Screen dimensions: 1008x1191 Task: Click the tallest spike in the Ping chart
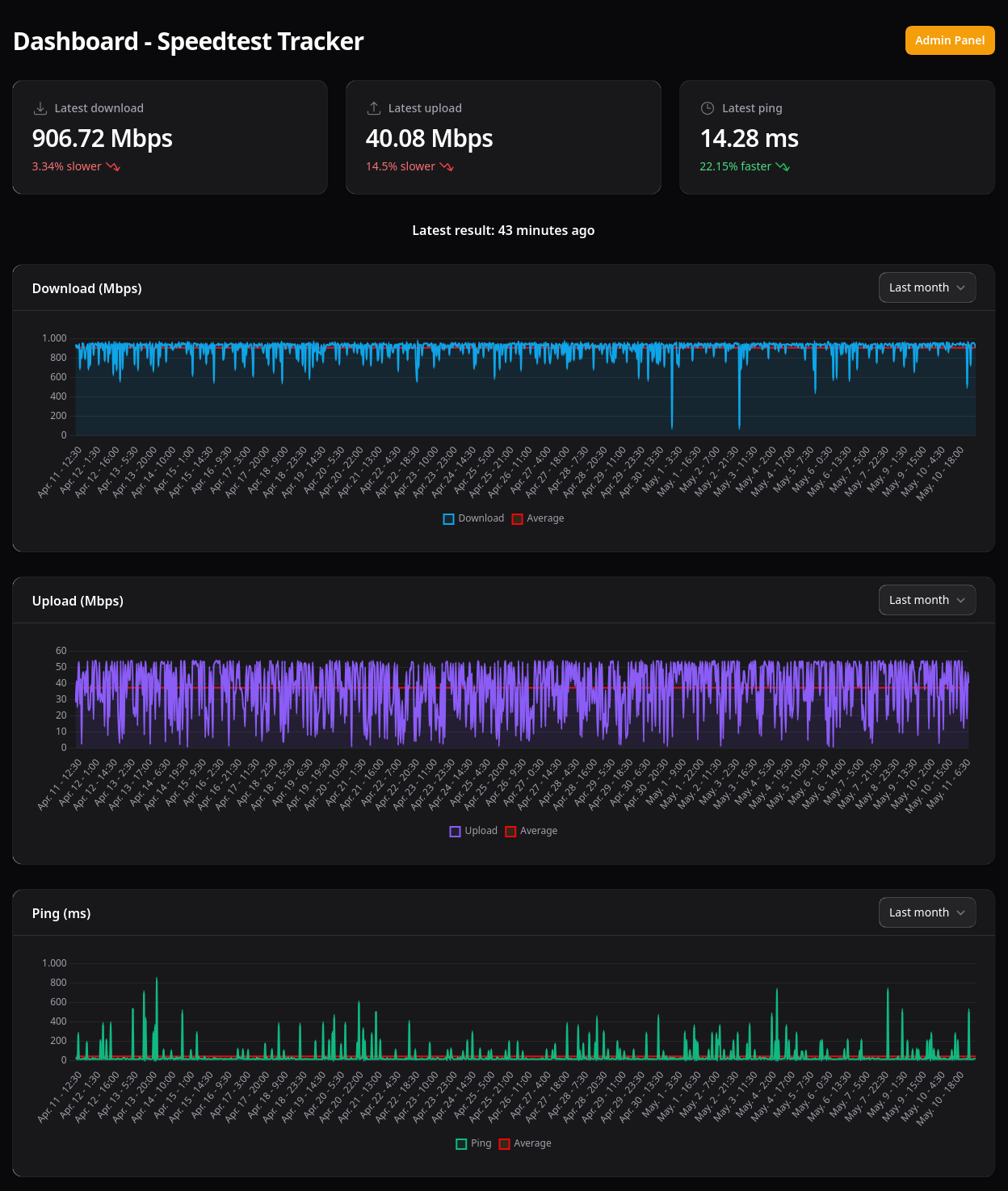[x=157, y=979]
